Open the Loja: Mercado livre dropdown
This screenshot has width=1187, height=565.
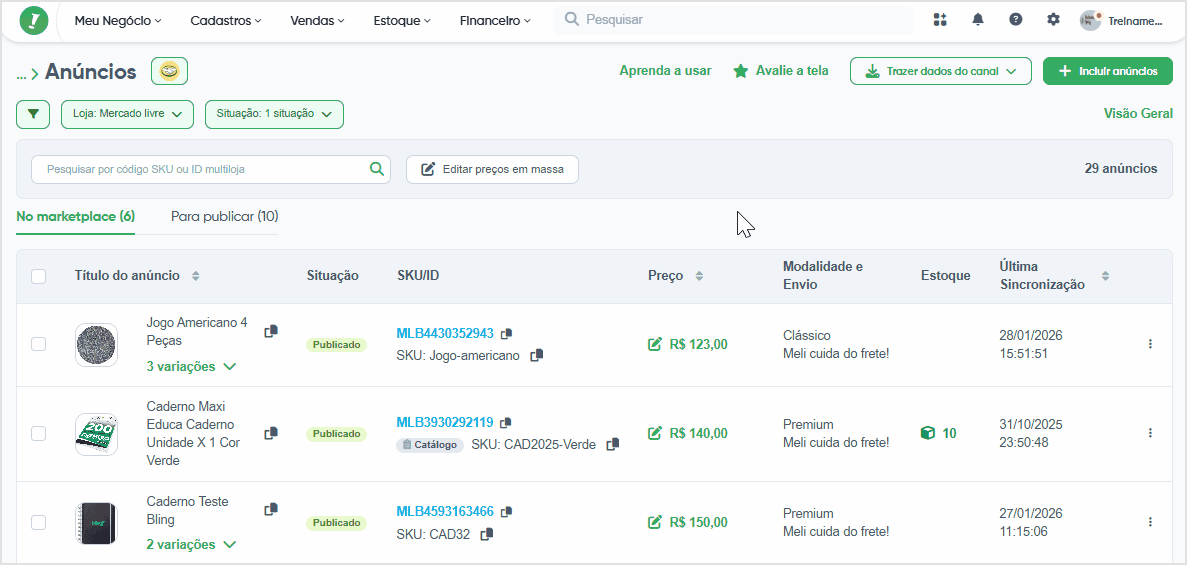click(x=127, y=114)
